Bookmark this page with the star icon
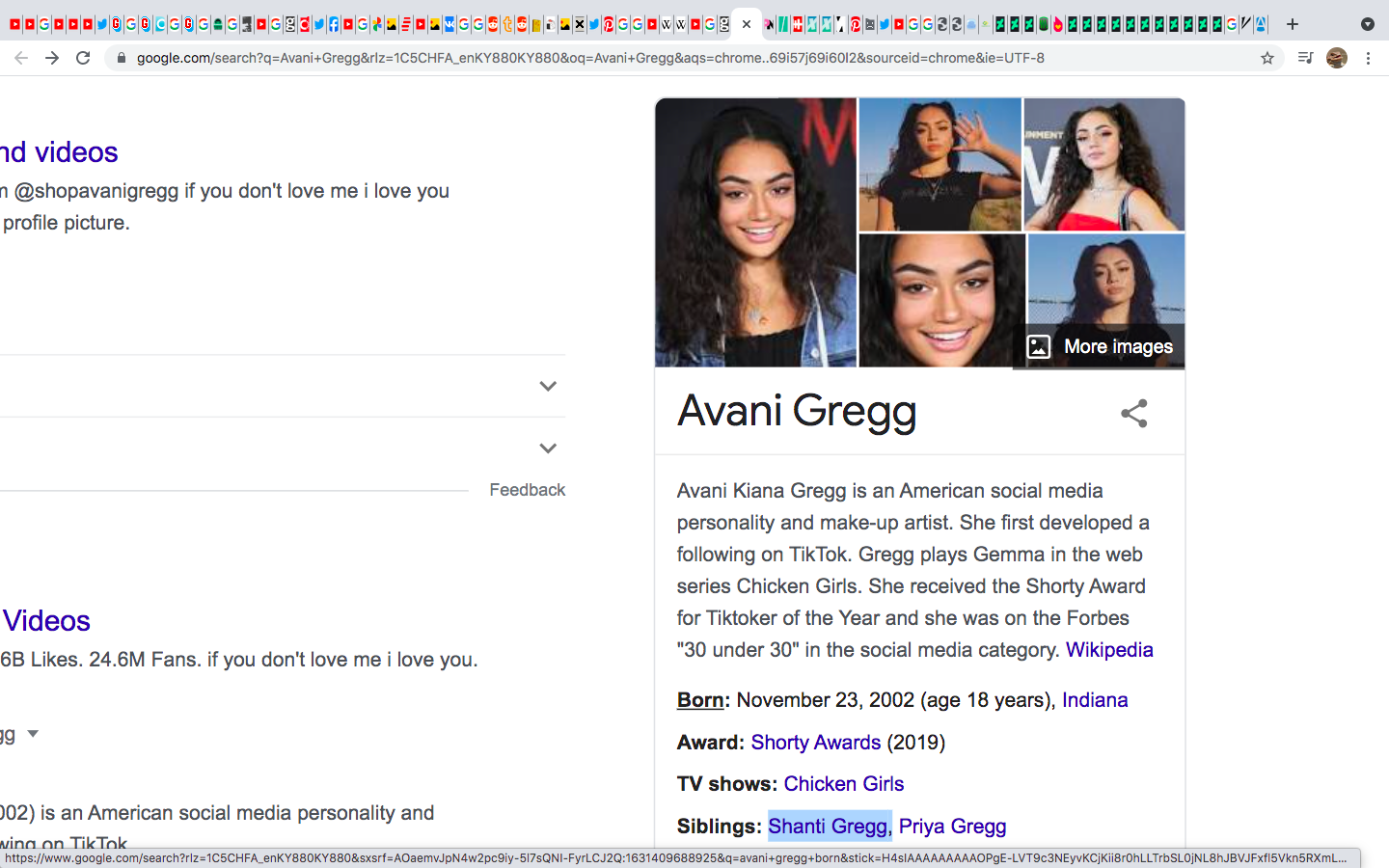The image size is (1389, 868). (x=1267, y=58)
